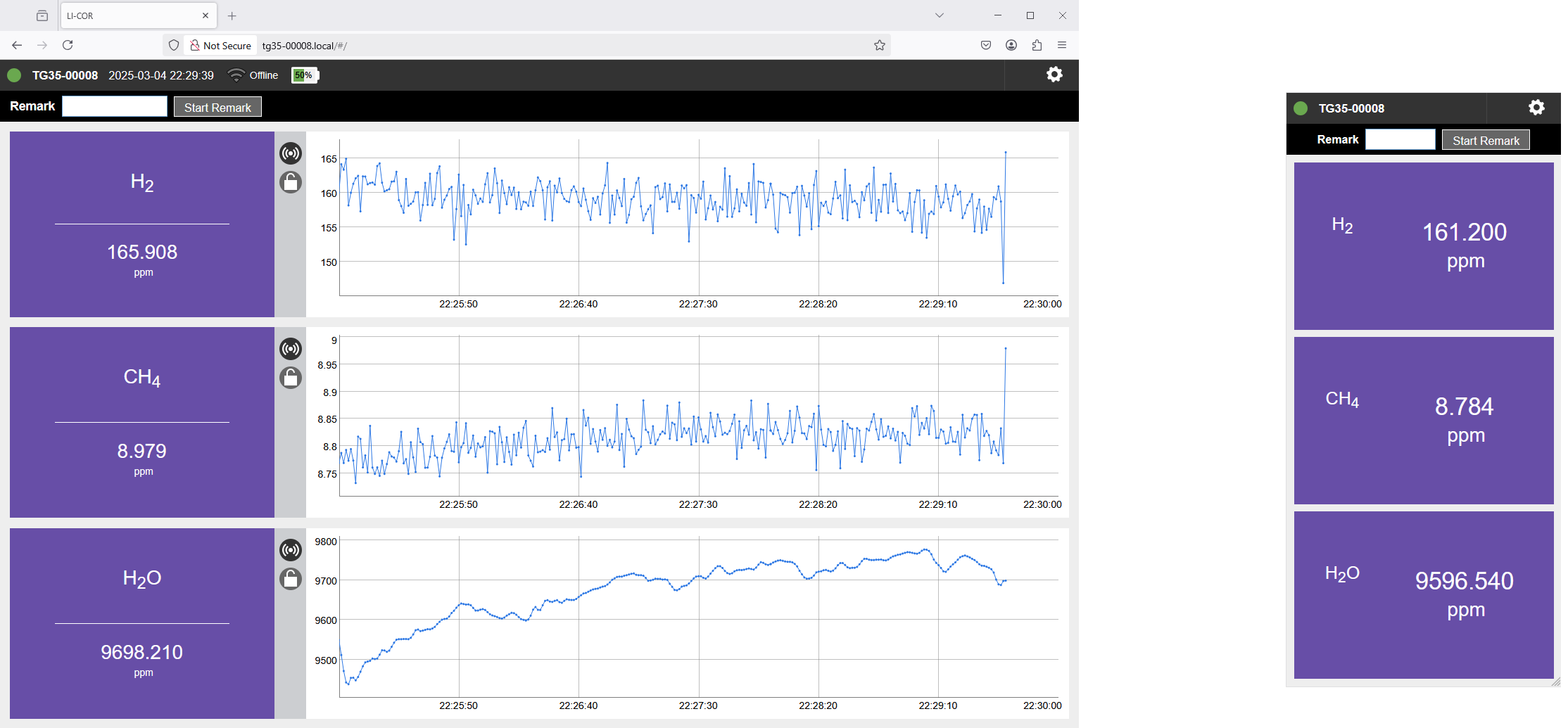The image size is (1568, 728).
Task: Open a new browser tab
Action: coord(232,15)
